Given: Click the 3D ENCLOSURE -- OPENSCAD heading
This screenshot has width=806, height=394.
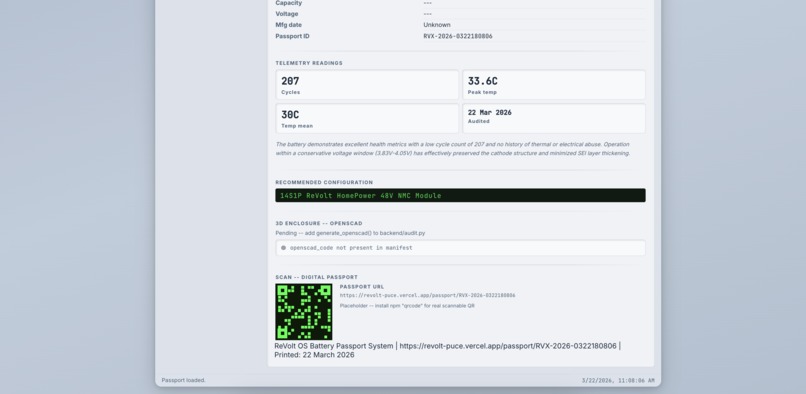Looking at the screenshot, I should [x=319, y=224].
